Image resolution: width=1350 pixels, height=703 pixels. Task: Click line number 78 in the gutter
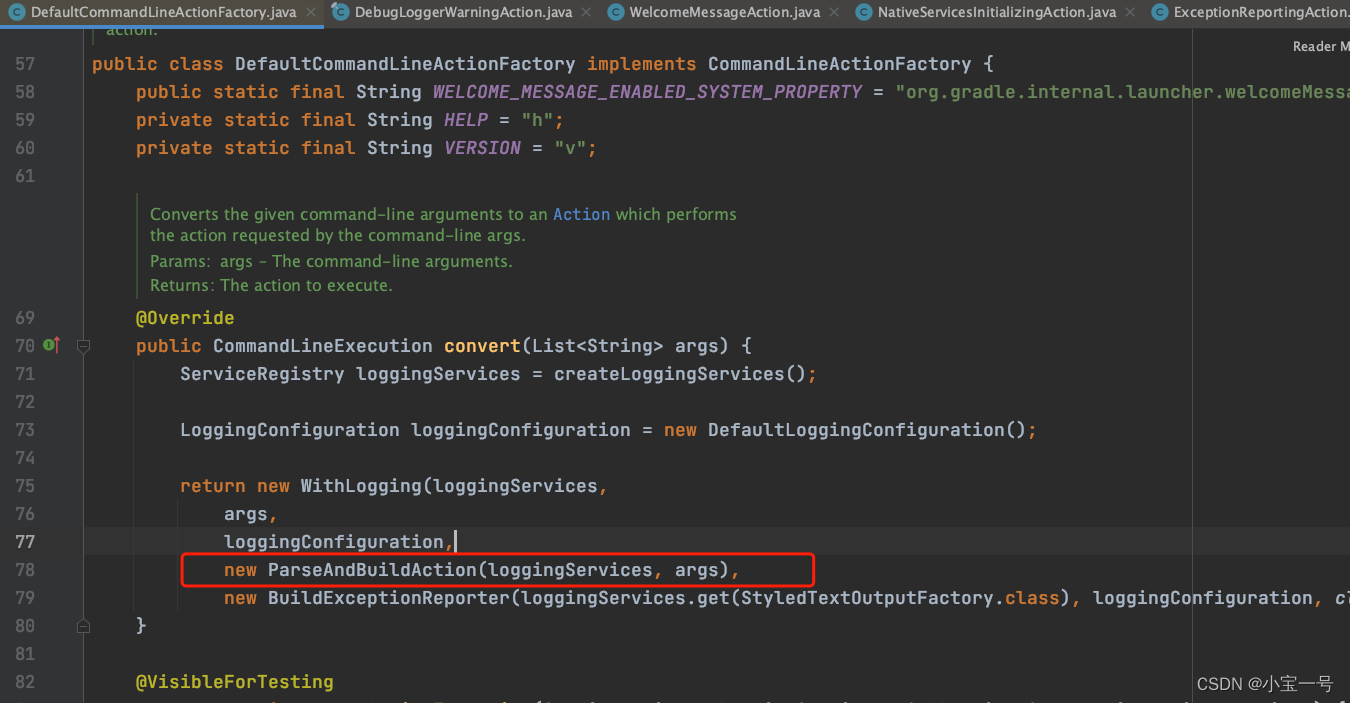pyautogui.click(x=24, y=570)
